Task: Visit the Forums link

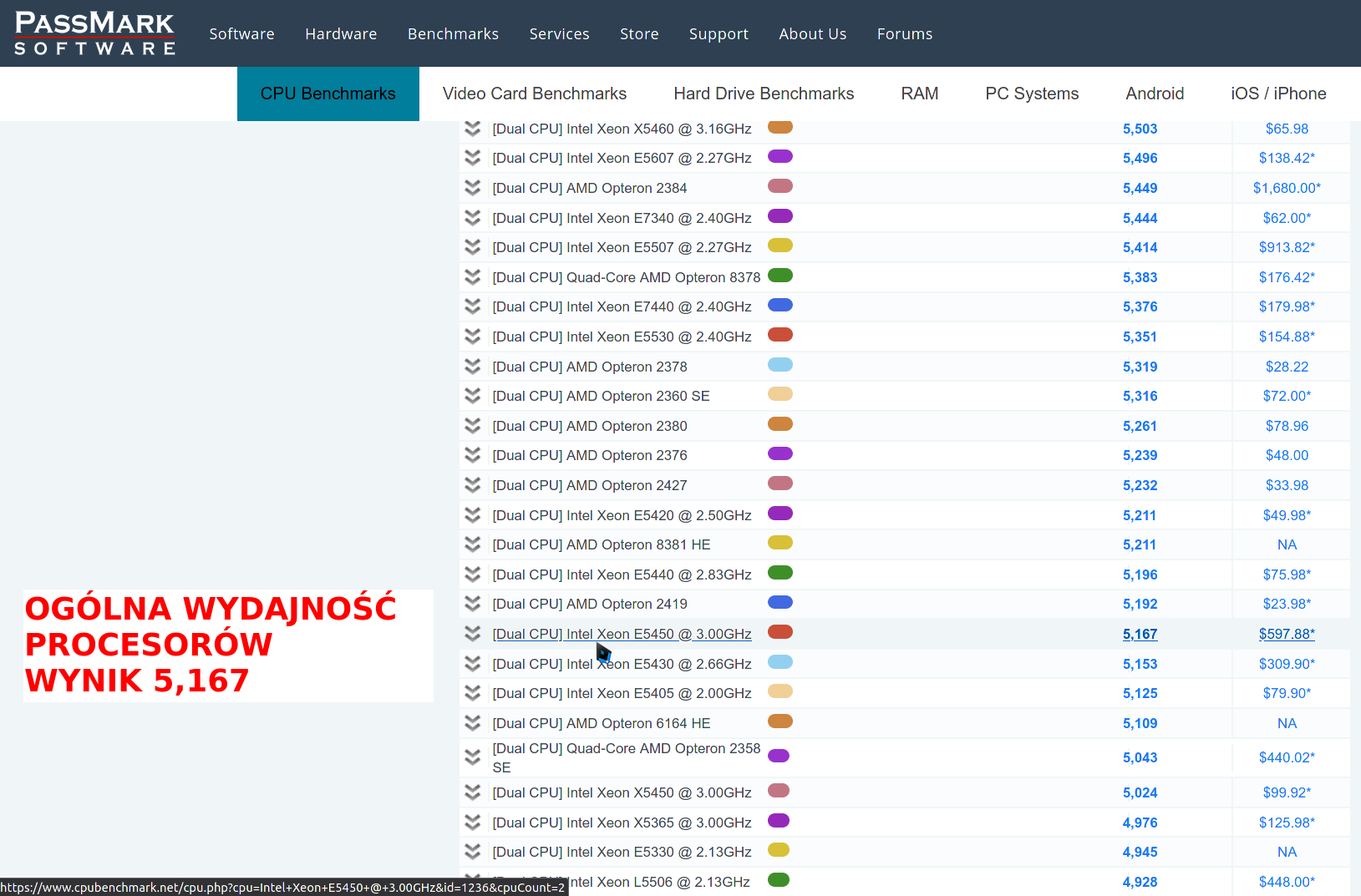Action: (x=905, y=33)
